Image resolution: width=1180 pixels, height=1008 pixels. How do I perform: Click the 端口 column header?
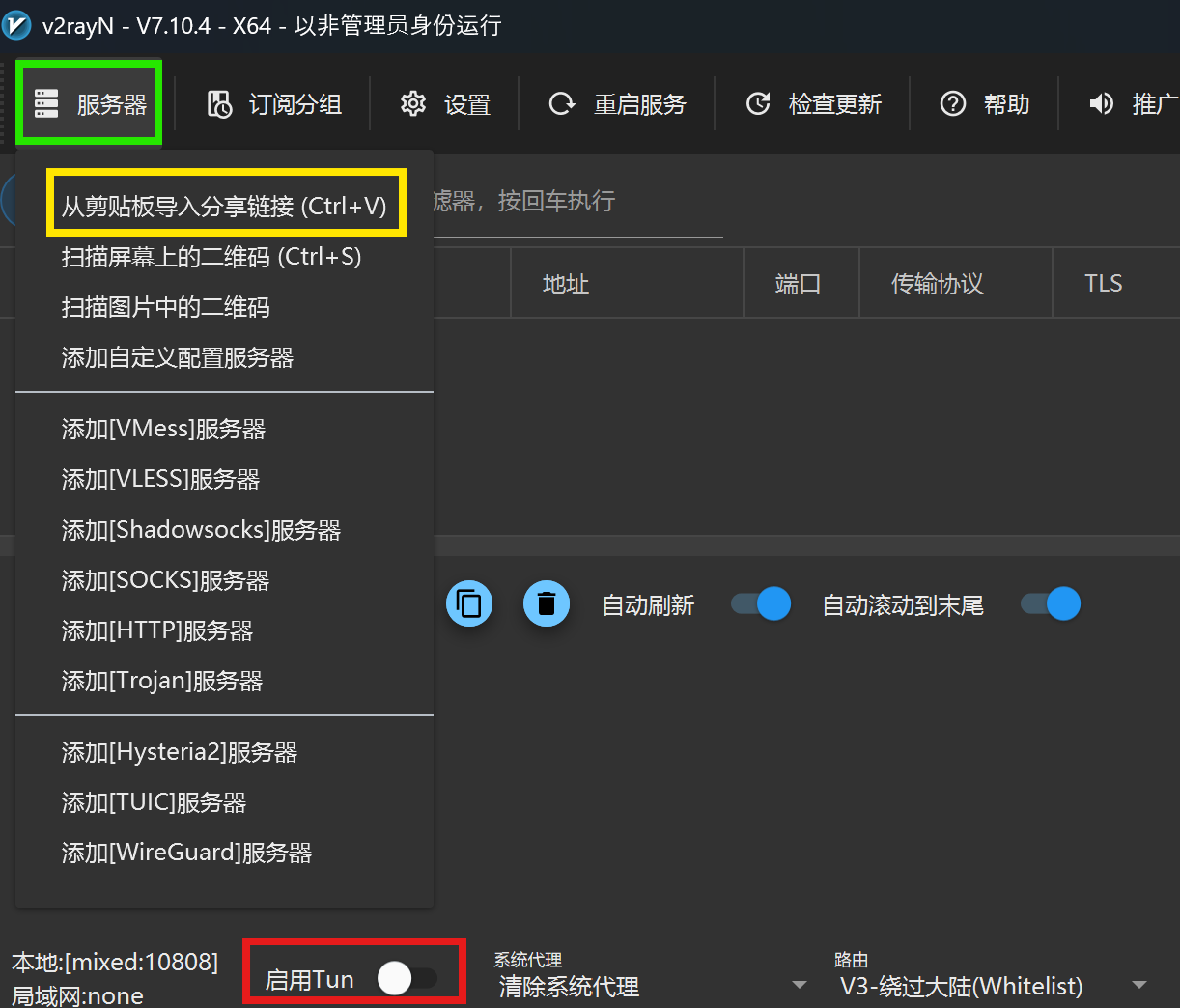coord(801,283)
